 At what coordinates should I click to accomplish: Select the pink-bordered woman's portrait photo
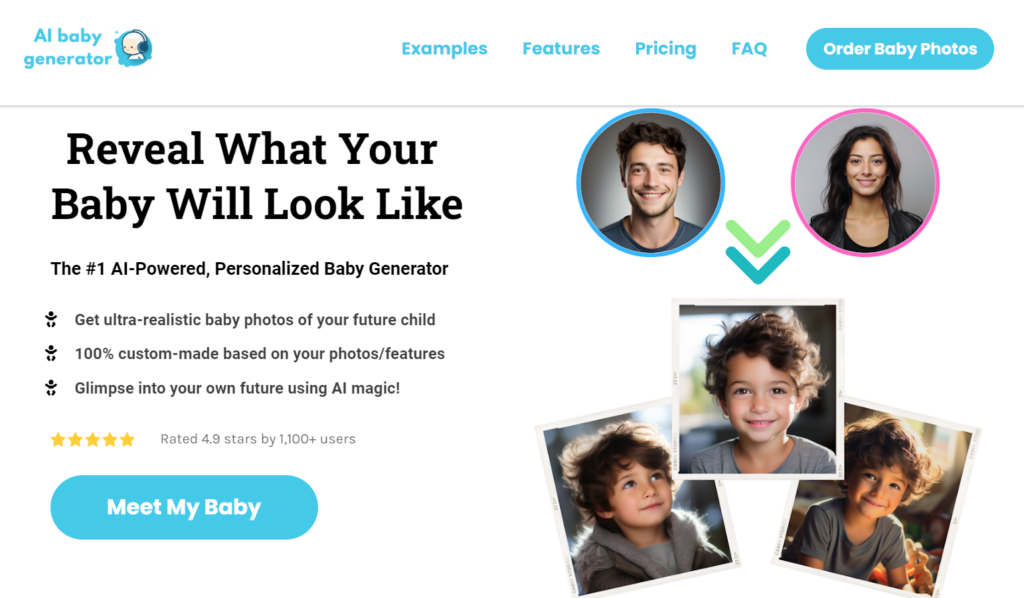coord(864,181)
